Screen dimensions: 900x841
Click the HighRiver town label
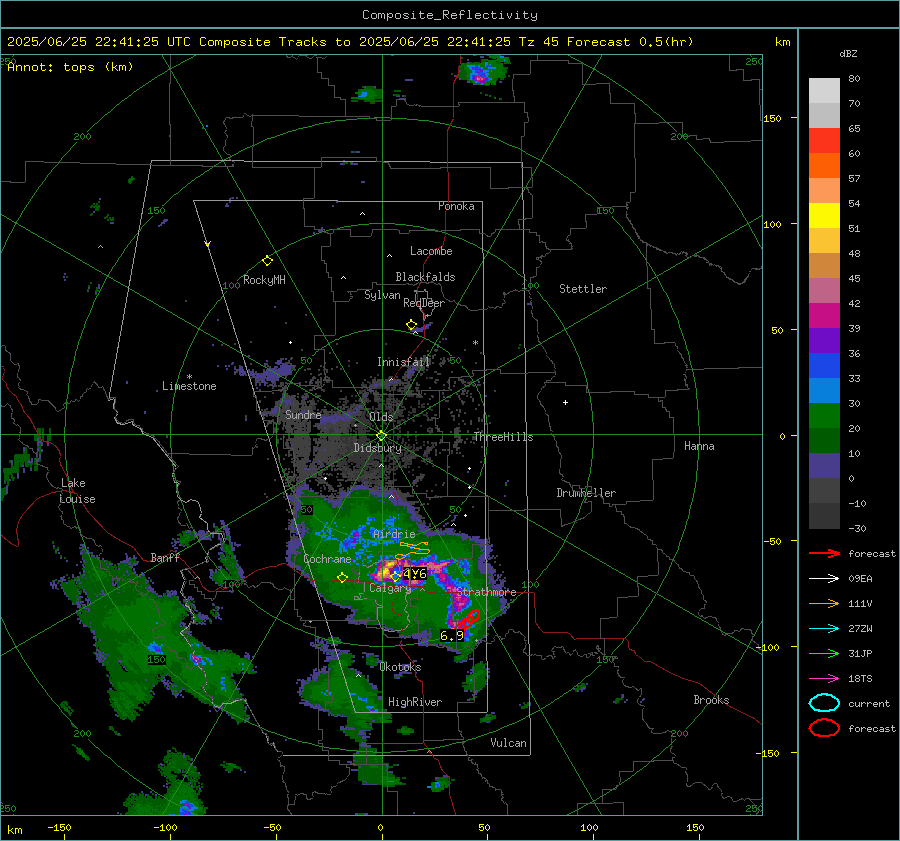click(x=415, y=702)
